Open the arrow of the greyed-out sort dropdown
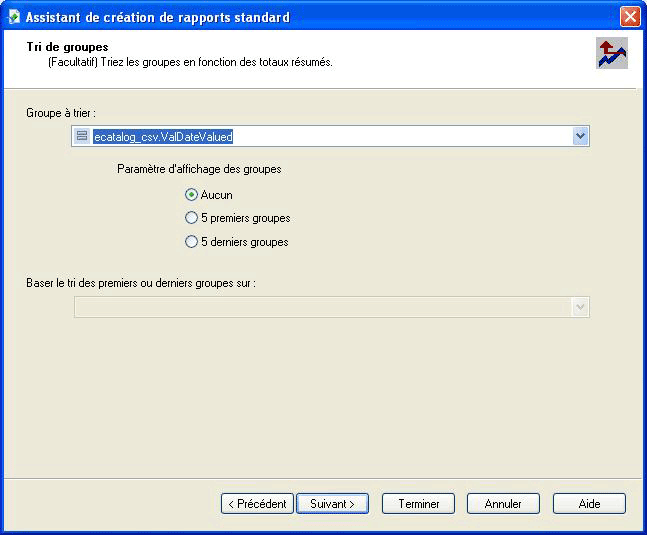The height and width of the screenshot is (535, 647). (x=580, y=307)
